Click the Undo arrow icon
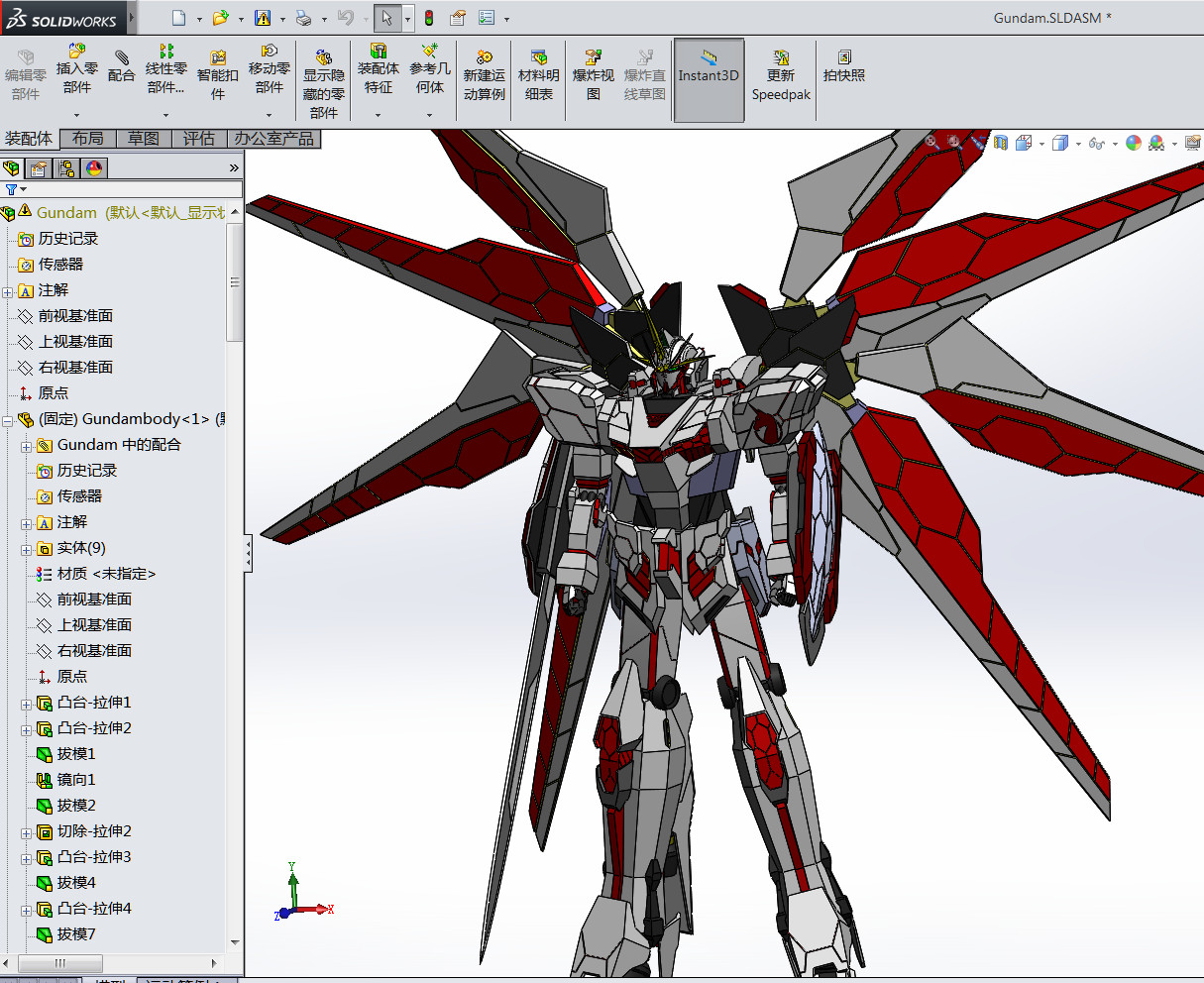The image size is (1204, 983). pos(345,18)
